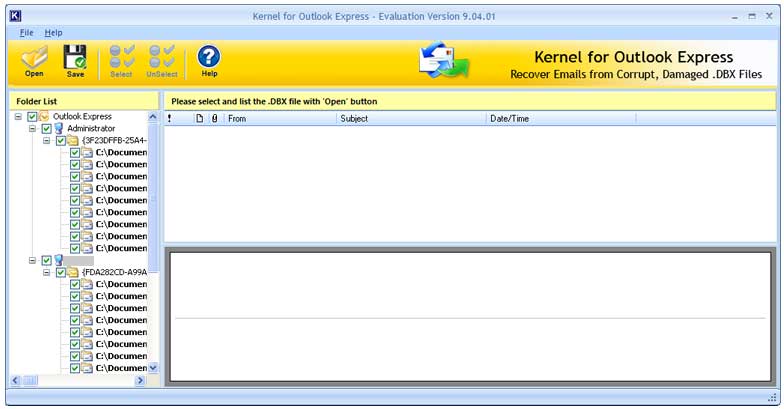
Task: Click the UnSelect toolbar icon
Action: click(162, 61)
